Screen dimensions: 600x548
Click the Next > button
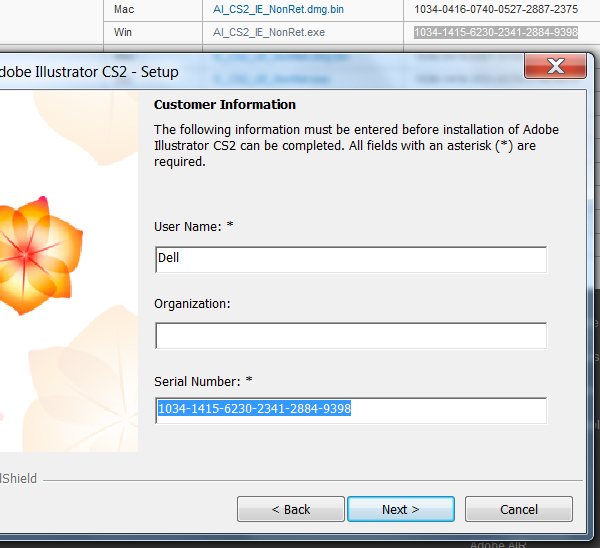click(x=401, y=509)
